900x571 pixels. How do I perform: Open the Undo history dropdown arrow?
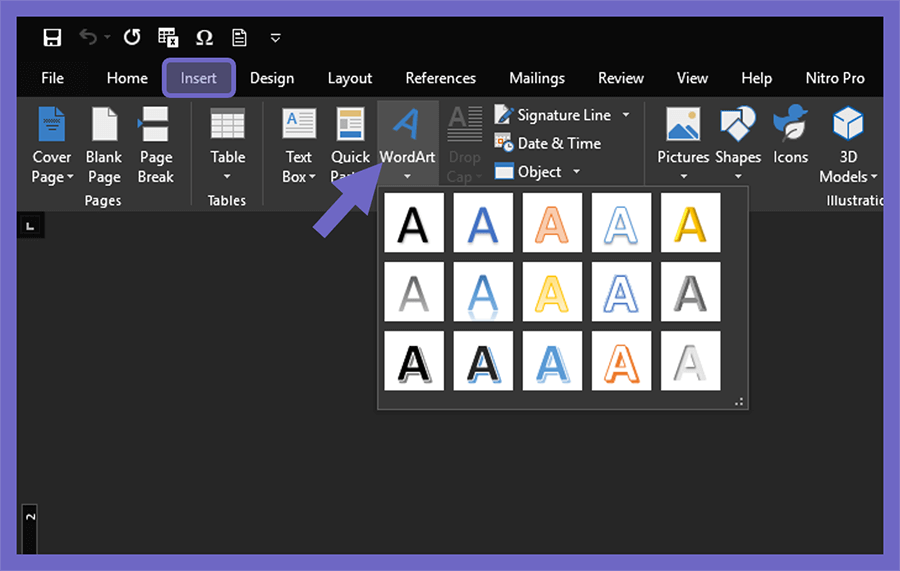[107, 37]
